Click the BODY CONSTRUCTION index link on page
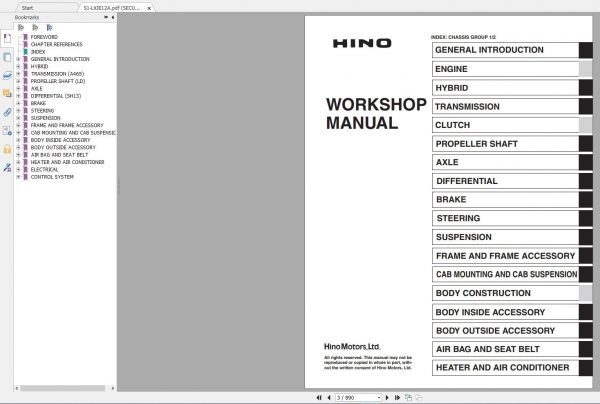 512,293
